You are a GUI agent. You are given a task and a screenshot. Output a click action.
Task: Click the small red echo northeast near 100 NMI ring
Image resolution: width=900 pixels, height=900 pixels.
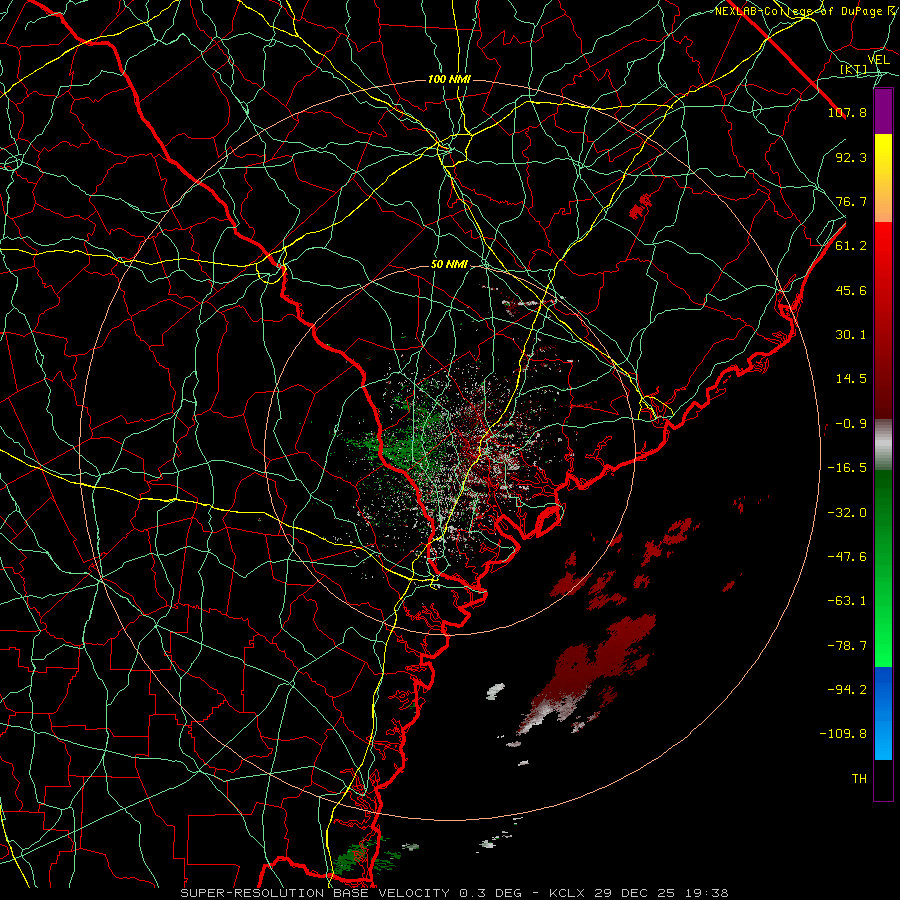pyautogui.click(x=641, y=206)
